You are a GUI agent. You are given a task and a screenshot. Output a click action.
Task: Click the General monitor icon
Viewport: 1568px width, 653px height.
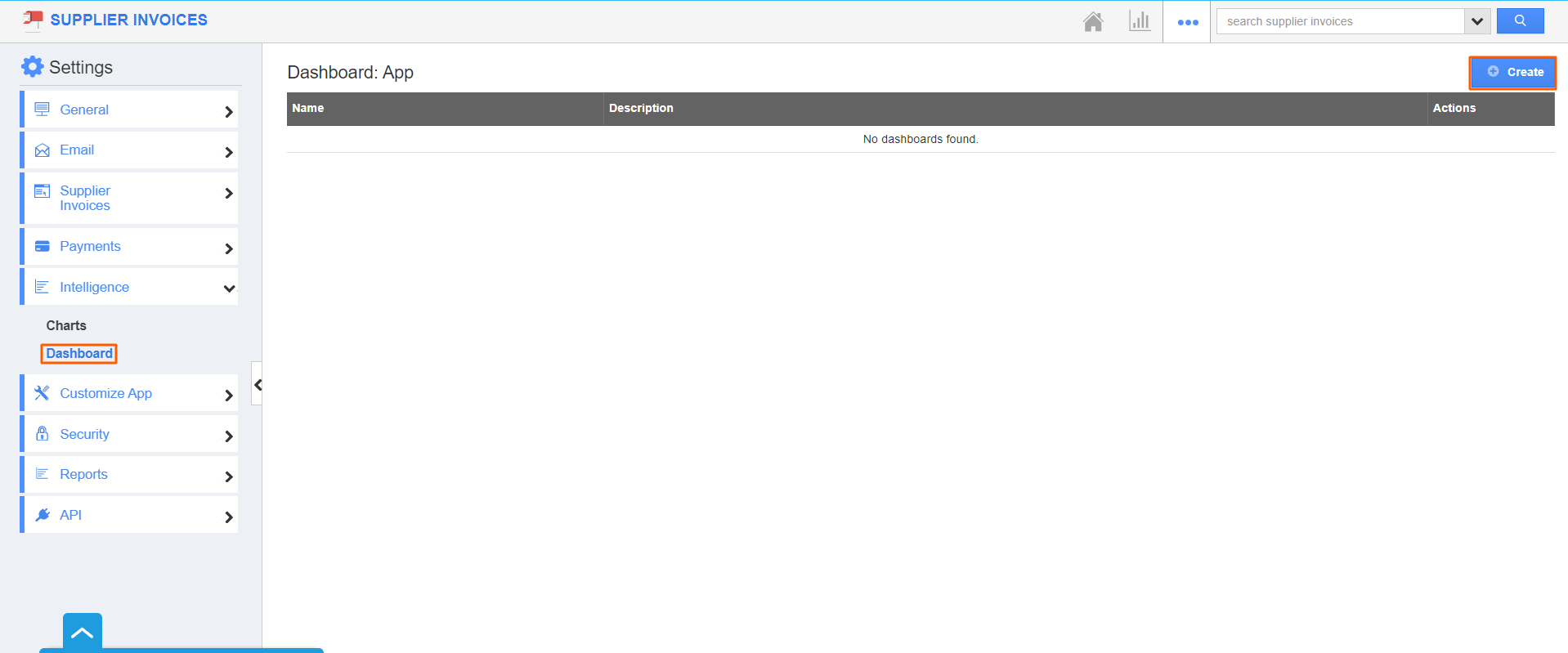pyautogui.click(x=42, y=109)
